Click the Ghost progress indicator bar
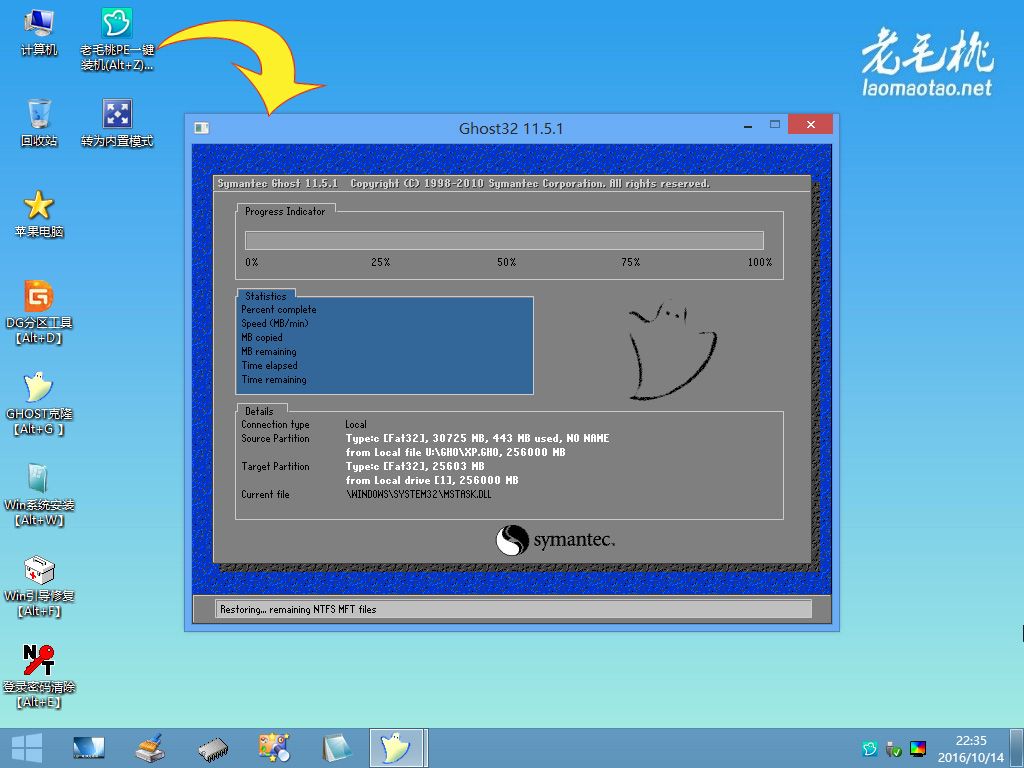The image size is (1024, 768). (x=504, y=240)
